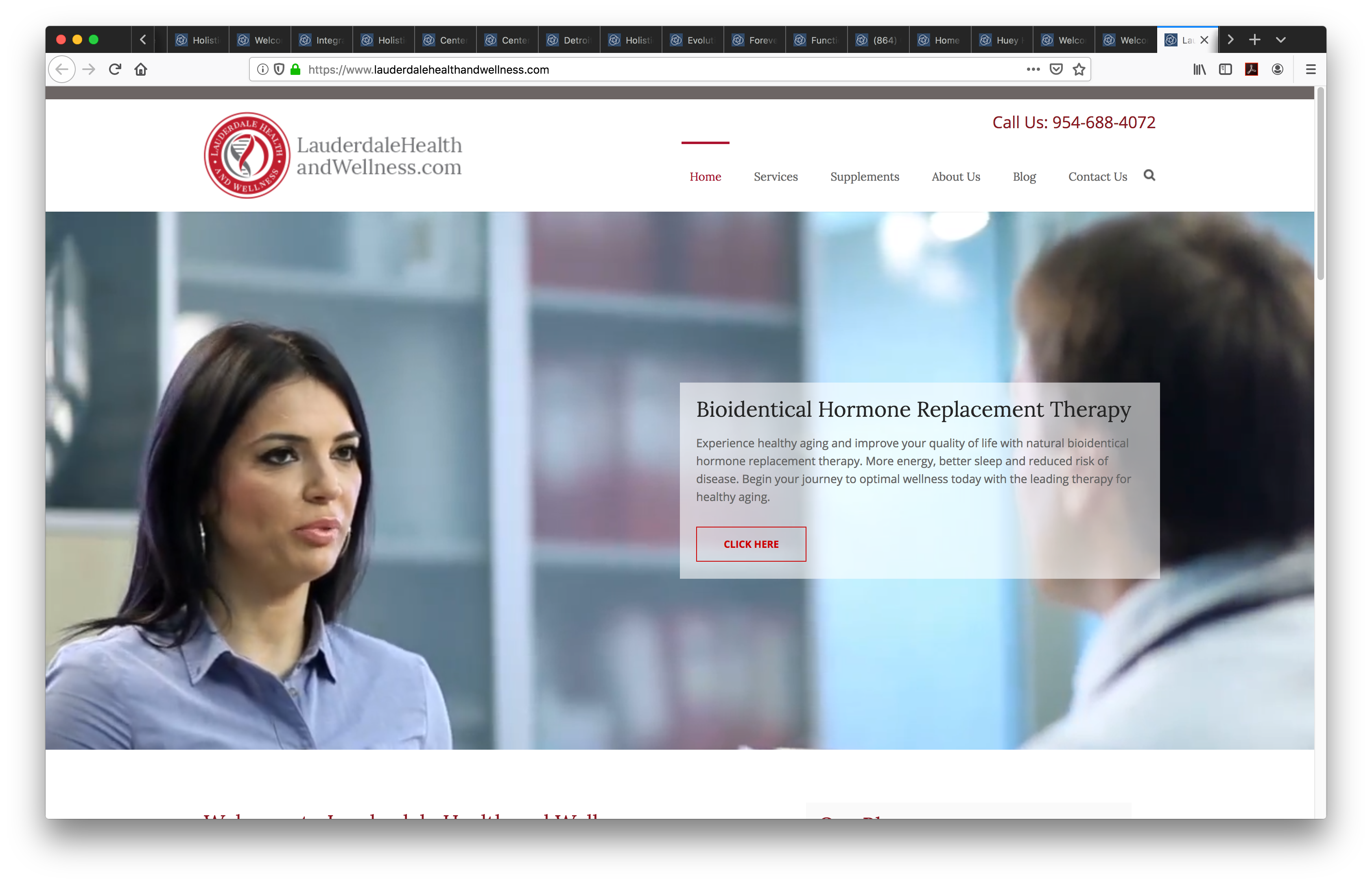Switch to the (864) tab
Viewport: 1372px width, 884px height.
pos(878,39)
